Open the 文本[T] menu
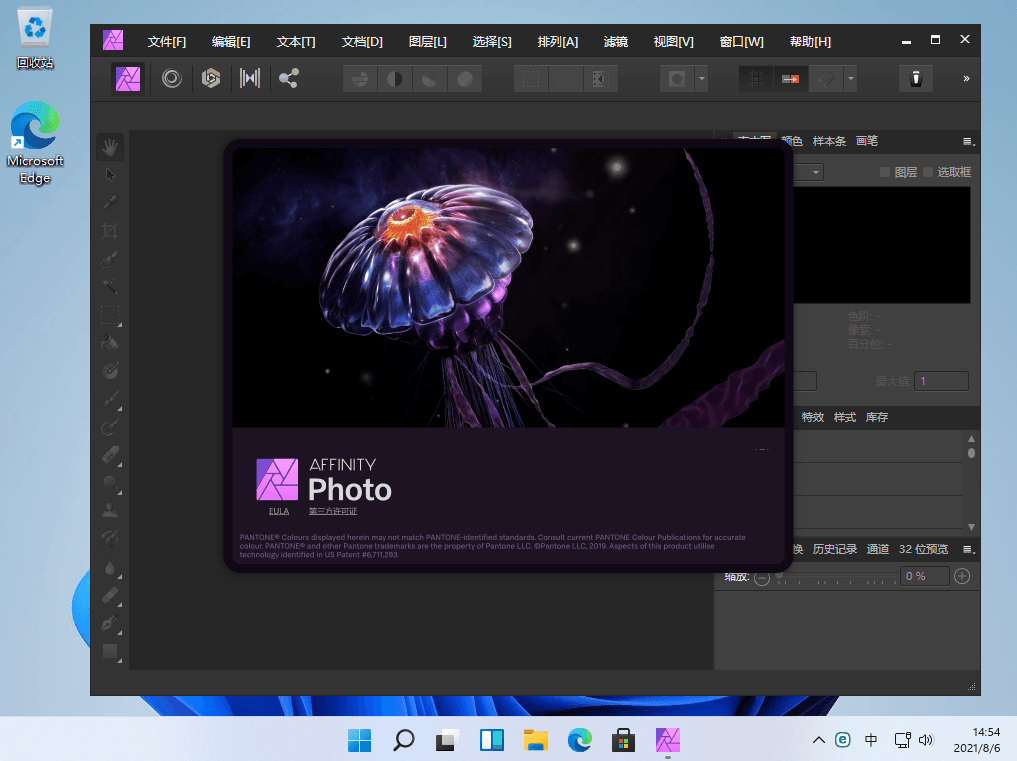Image resolution: width=1017 pixels, height=761 pixels. (x=296, y=42)
